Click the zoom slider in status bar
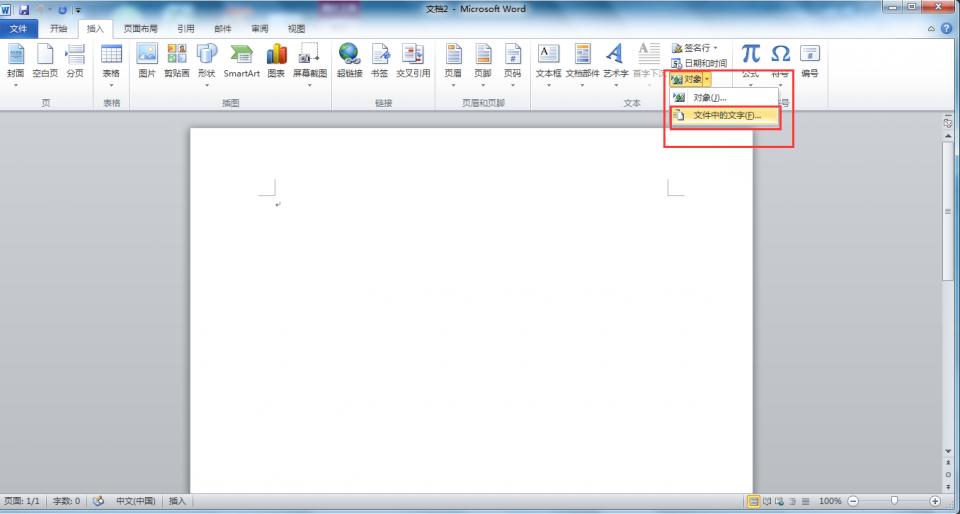The height and width of the screenshot is (514, 960). (893, 501)
